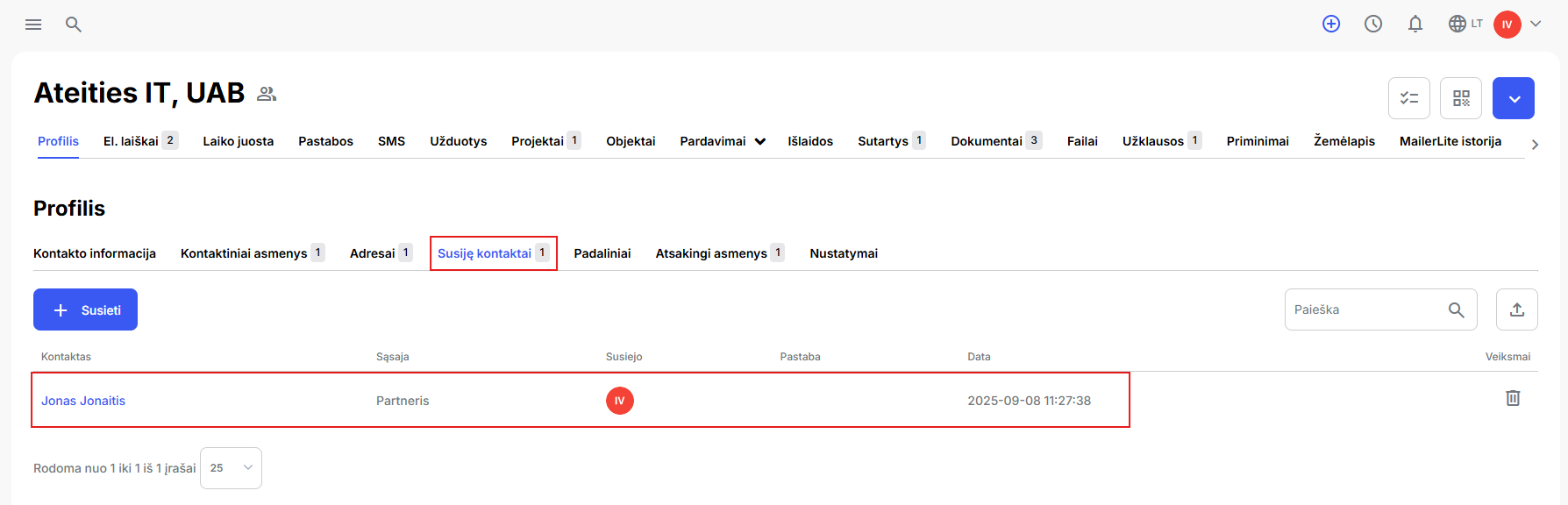1568x505 pixels.
Task: Open the Jonas Jonaitis contact link
Action: 83,401
